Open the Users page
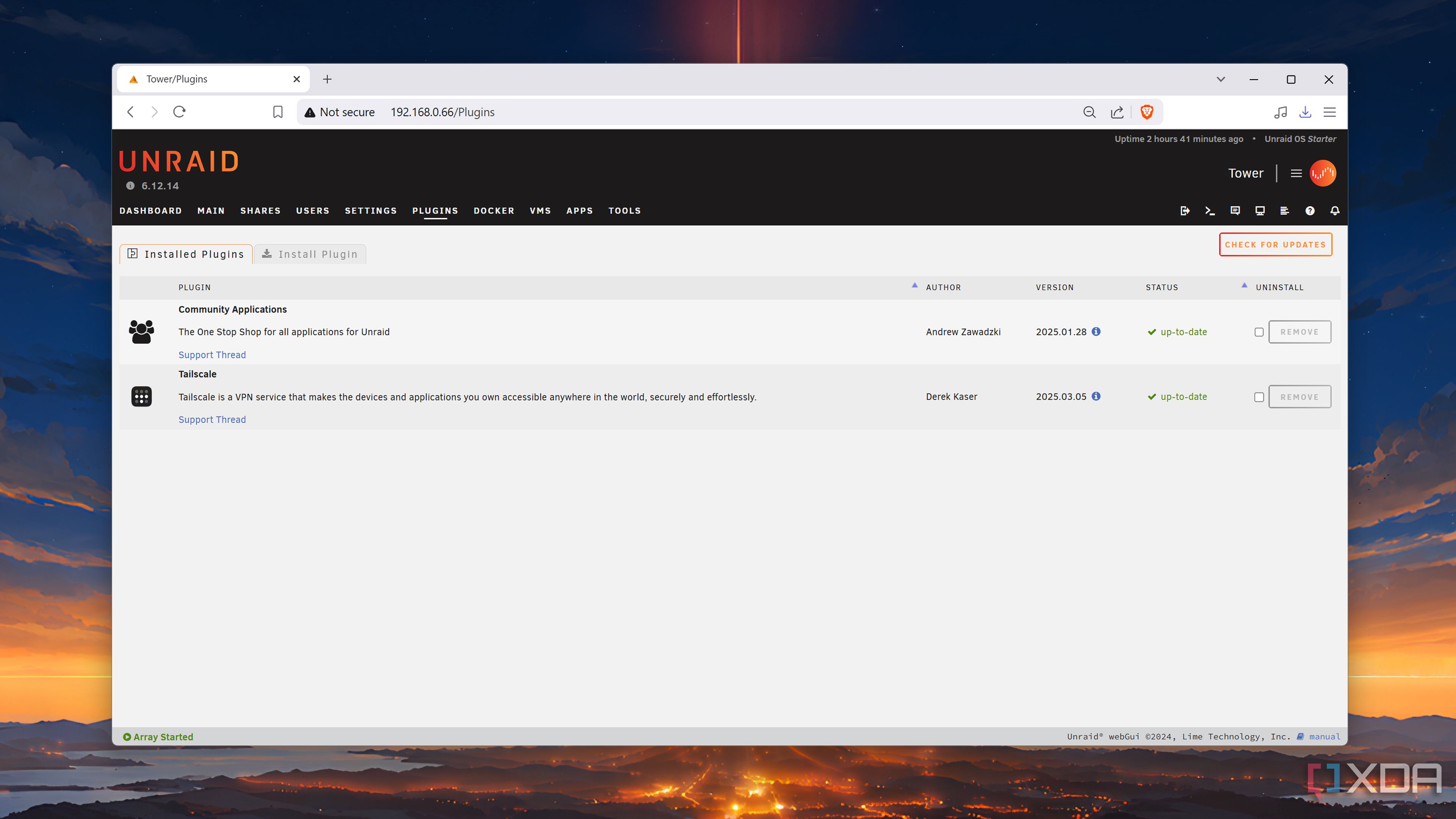 click(312, 211)
